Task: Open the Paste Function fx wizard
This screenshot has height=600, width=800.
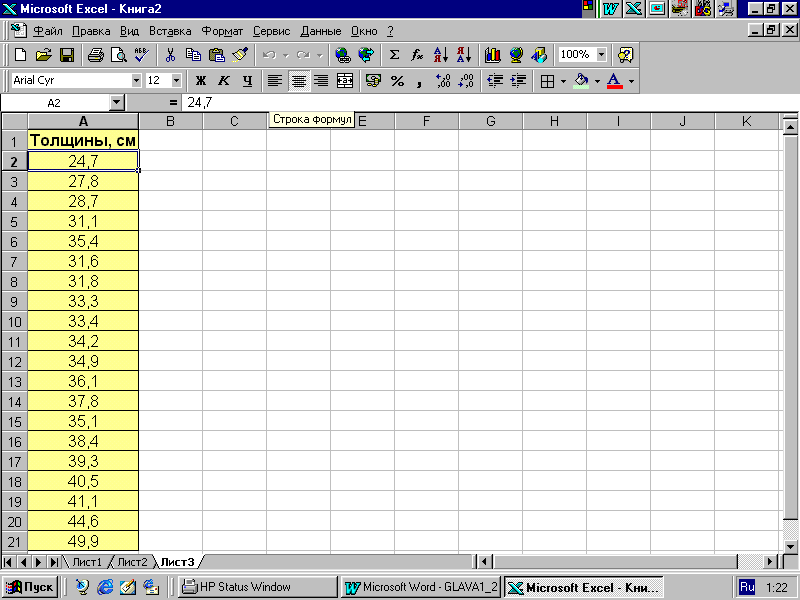Action: point(417,55)
